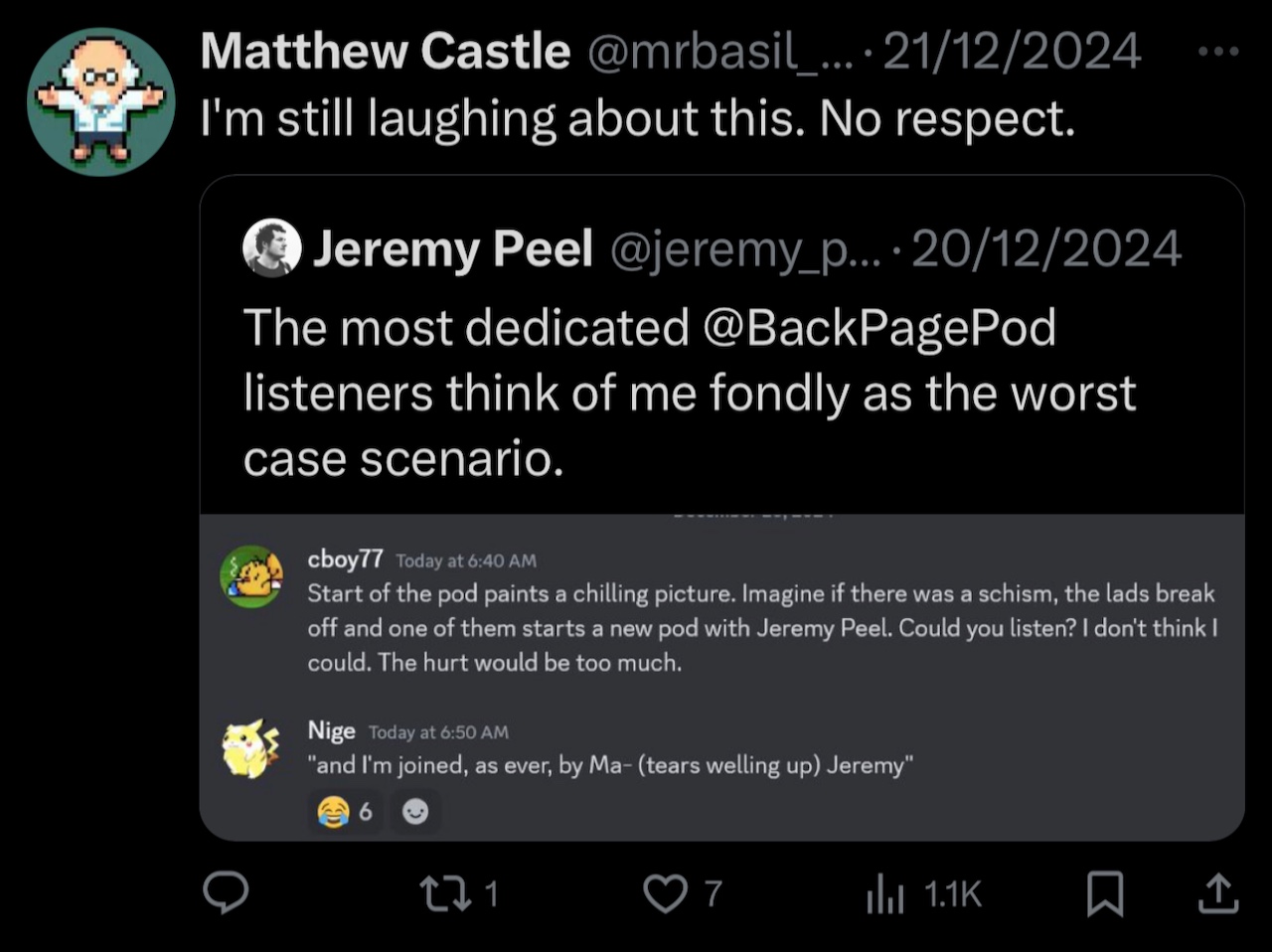
Task: Open Jeremy Peel's small profile avatar
Action: coord(271,247)
